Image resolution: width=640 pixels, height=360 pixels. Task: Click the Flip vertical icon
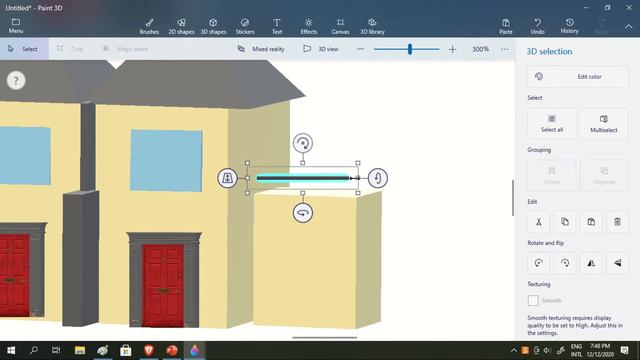click(617, 263)
